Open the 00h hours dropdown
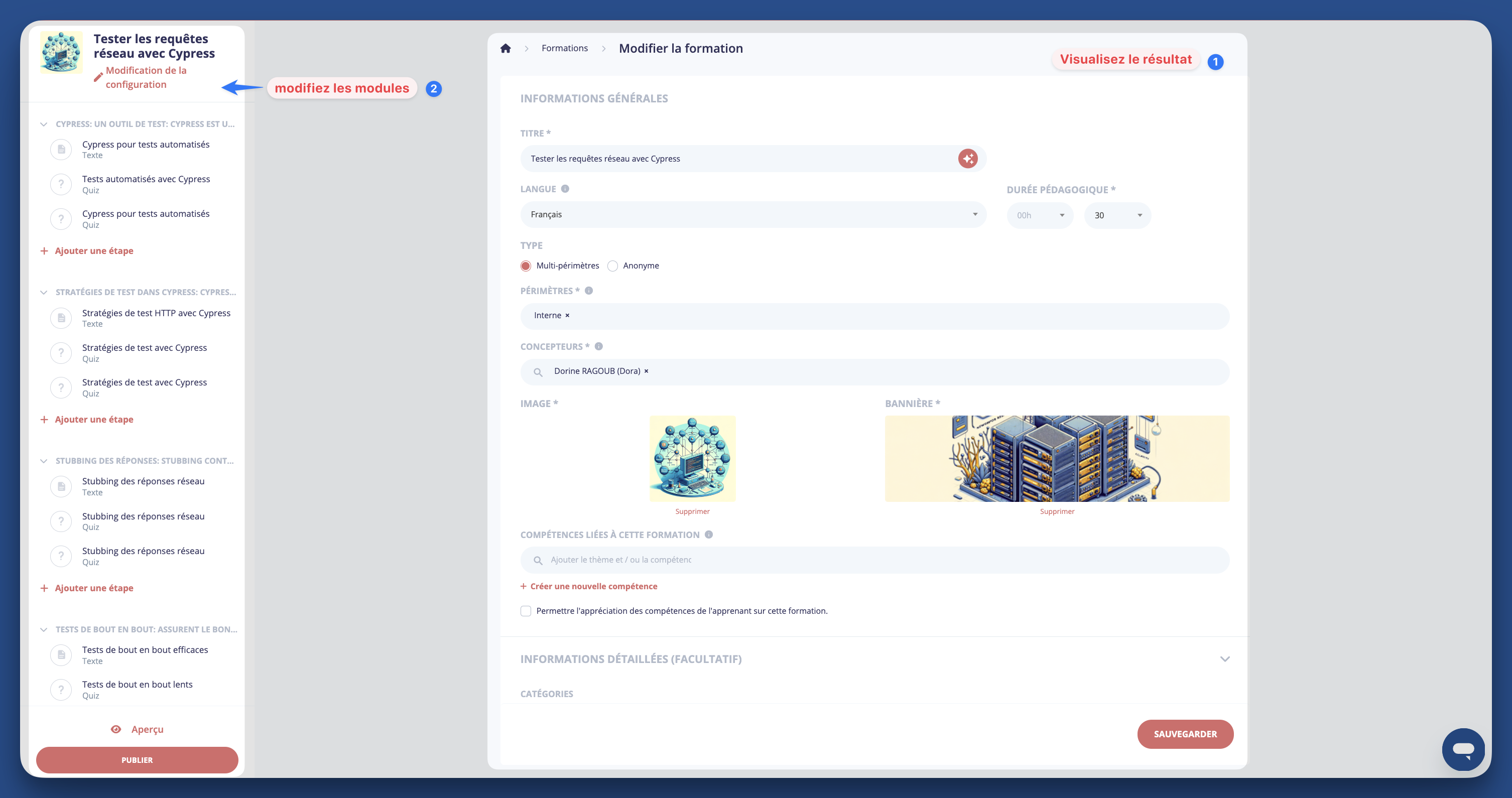Viewport: 1512px width, 798px height. coord(1040,215)
